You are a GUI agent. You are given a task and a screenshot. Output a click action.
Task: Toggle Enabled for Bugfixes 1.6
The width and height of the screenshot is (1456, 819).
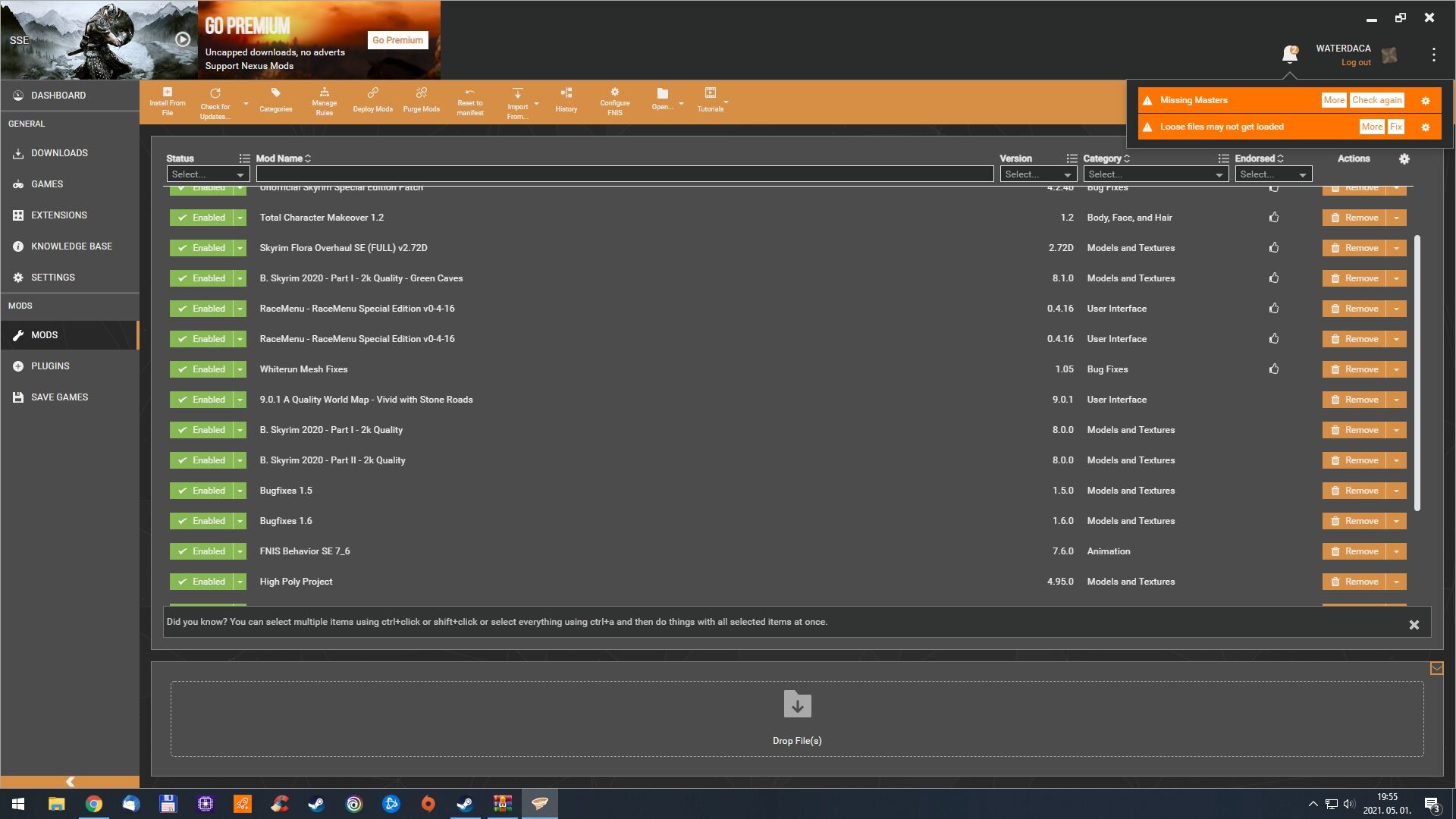201,521
